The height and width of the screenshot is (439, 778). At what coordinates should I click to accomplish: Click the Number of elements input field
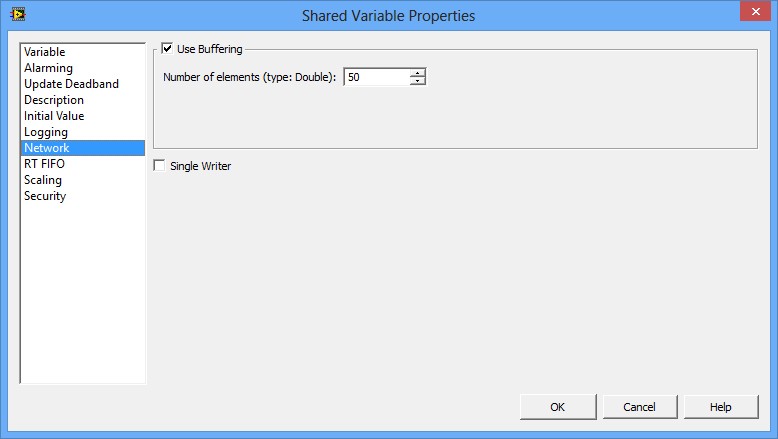pos(376,77)
